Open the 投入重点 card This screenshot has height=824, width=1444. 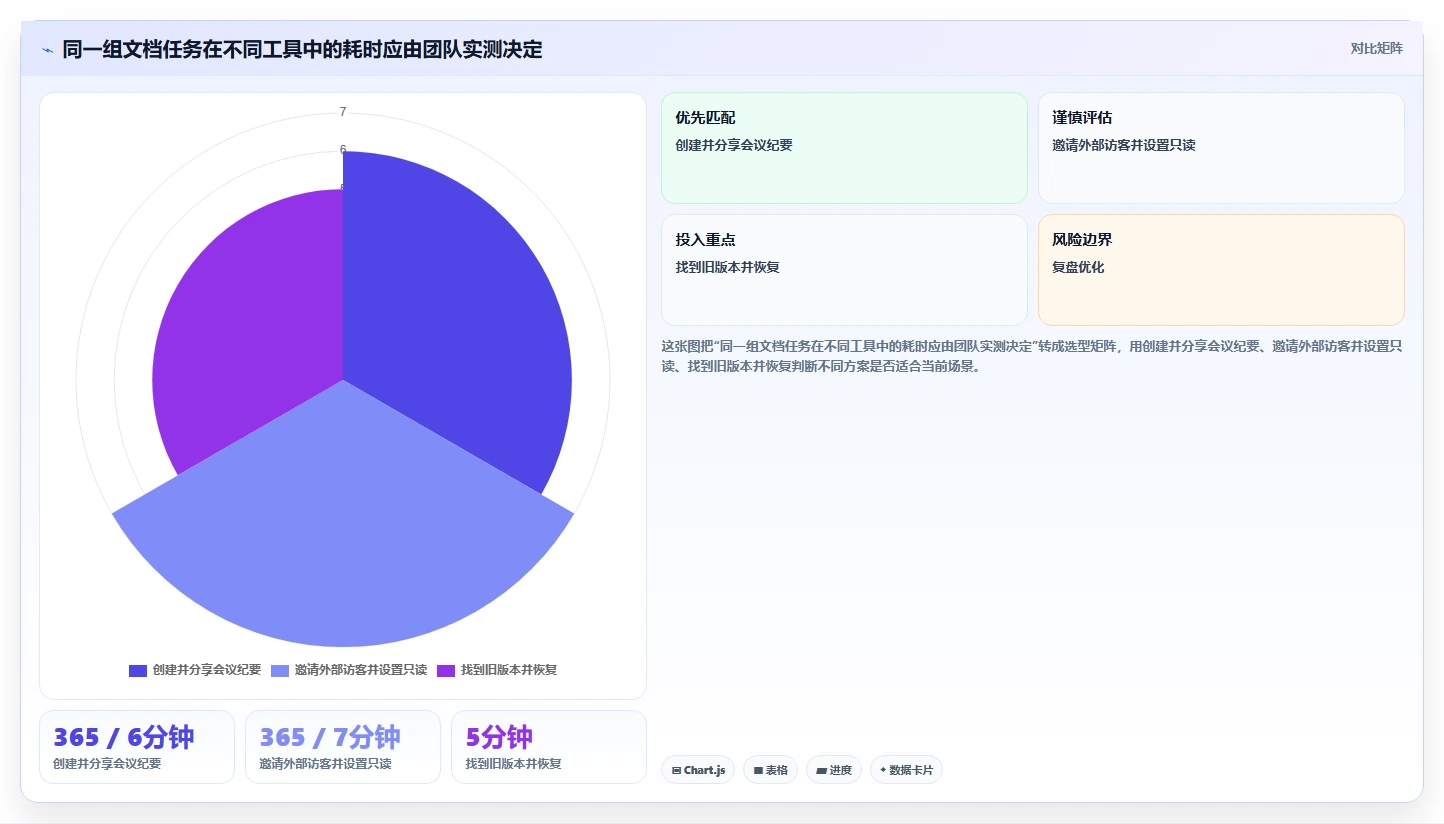click(844, 270)
